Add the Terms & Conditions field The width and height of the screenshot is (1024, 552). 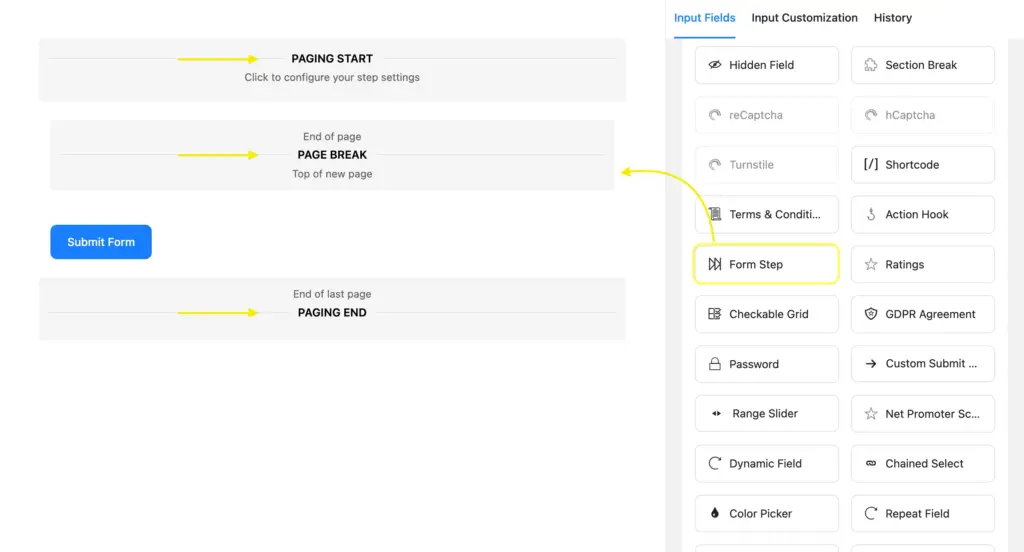click(766, 215)
